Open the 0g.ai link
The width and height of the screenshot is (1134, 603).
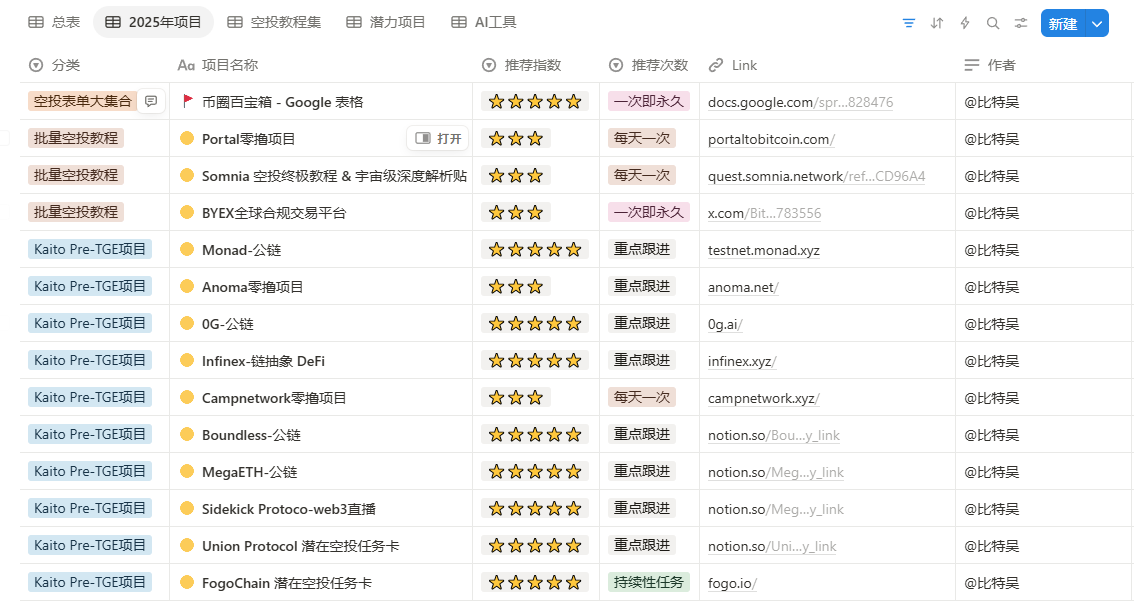pos(725,324)
